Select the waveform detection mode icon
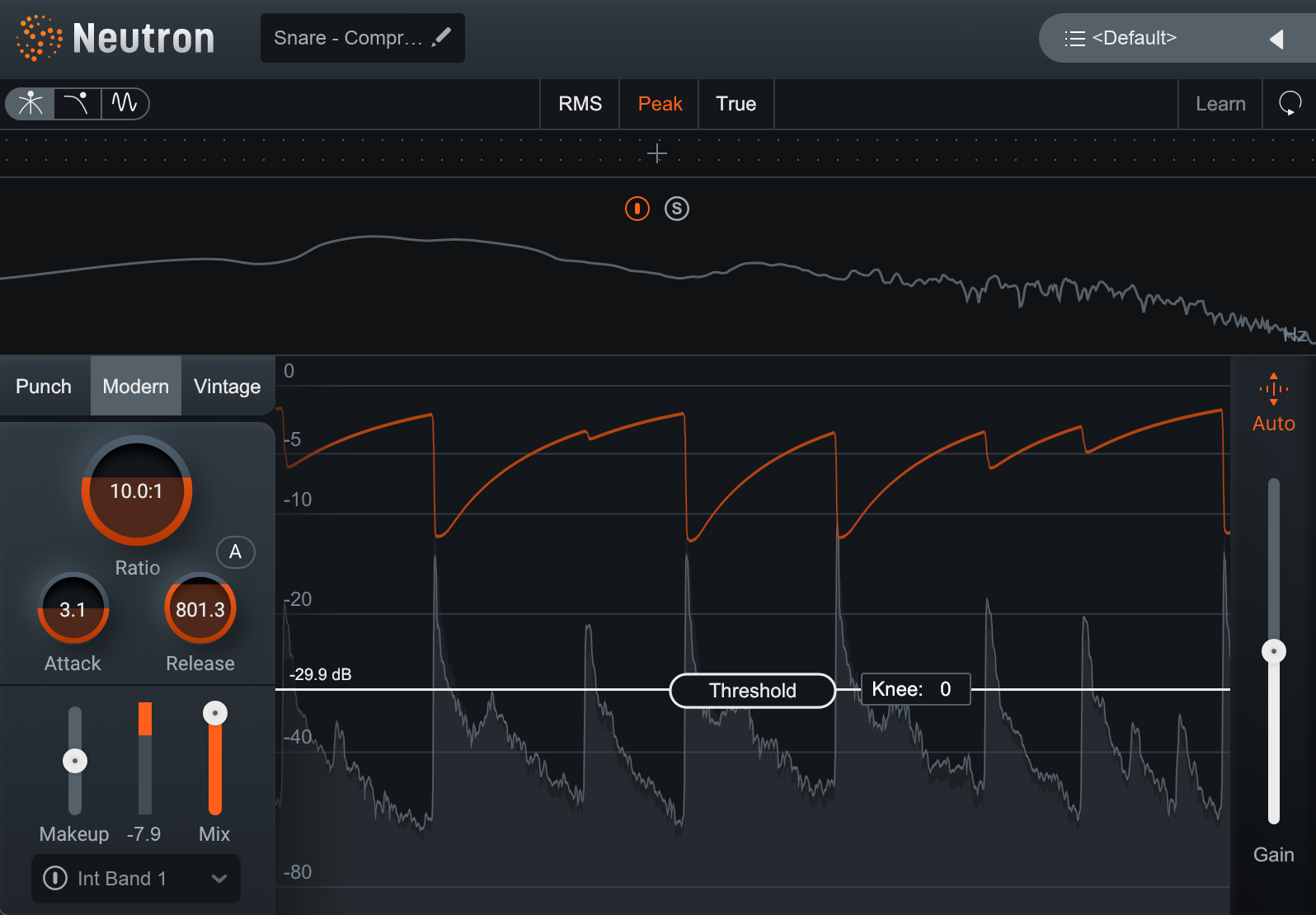Viewport: 1316px width, 915px height. 125,104
